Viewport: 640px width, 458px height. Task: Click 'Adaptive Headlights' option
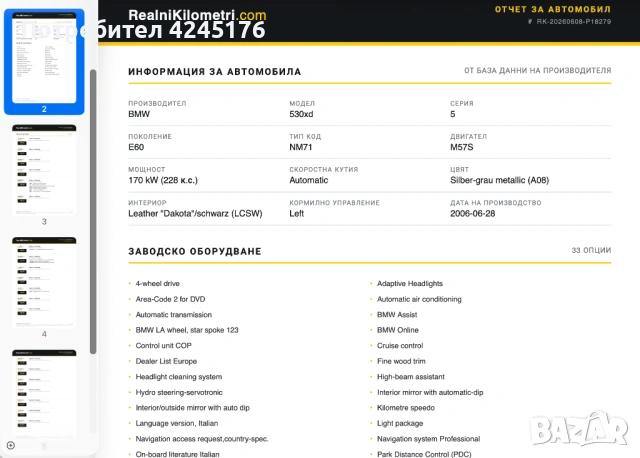pyautogui.click(x=410, y=283)
